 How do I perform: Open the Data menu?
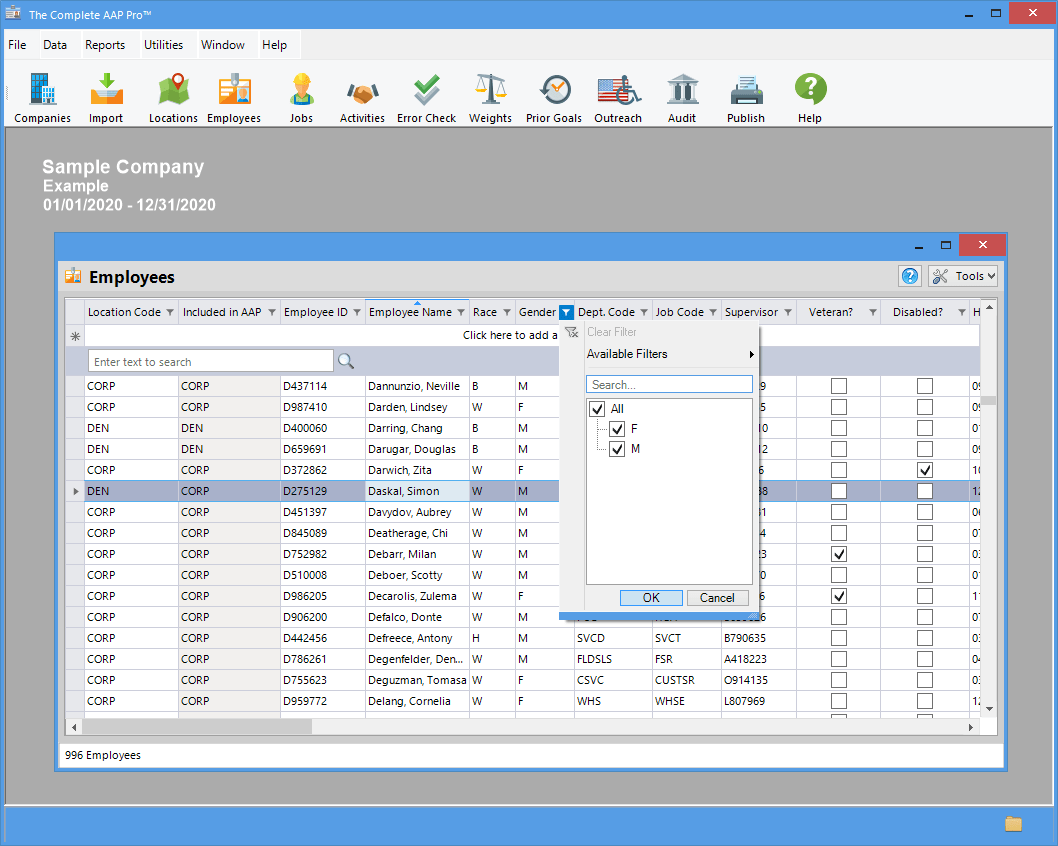[x=55, y=45]
